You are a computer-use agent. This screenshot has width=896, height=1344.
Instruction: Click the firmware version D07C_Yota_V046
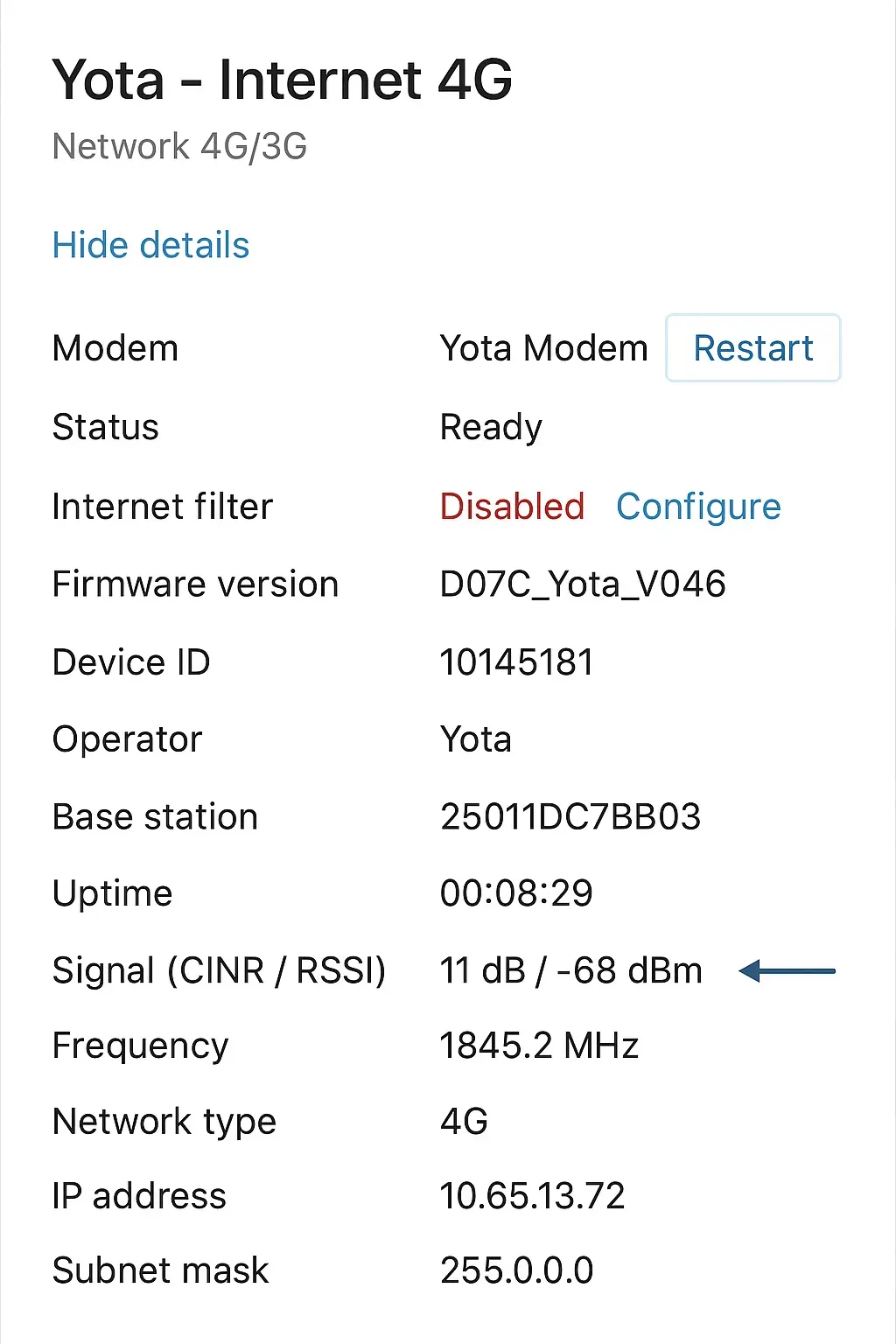click(x=583, y=584)
